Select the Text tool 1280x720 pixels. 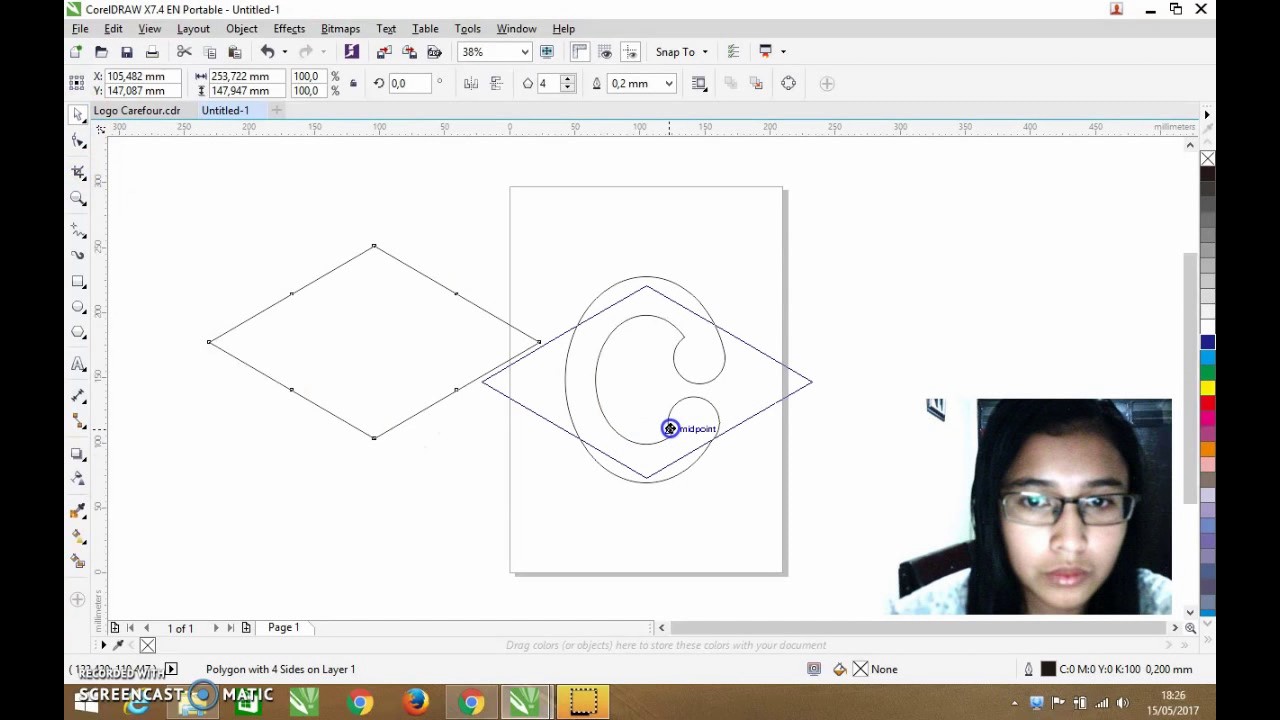click(x=79, y=365)
